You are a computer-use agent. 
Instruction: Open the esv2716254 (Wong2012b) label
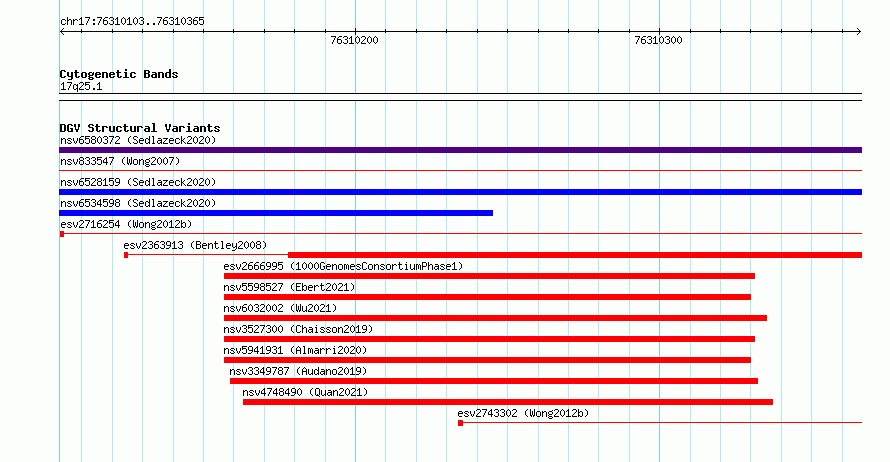pyautogui.click(x=126, y=224)
